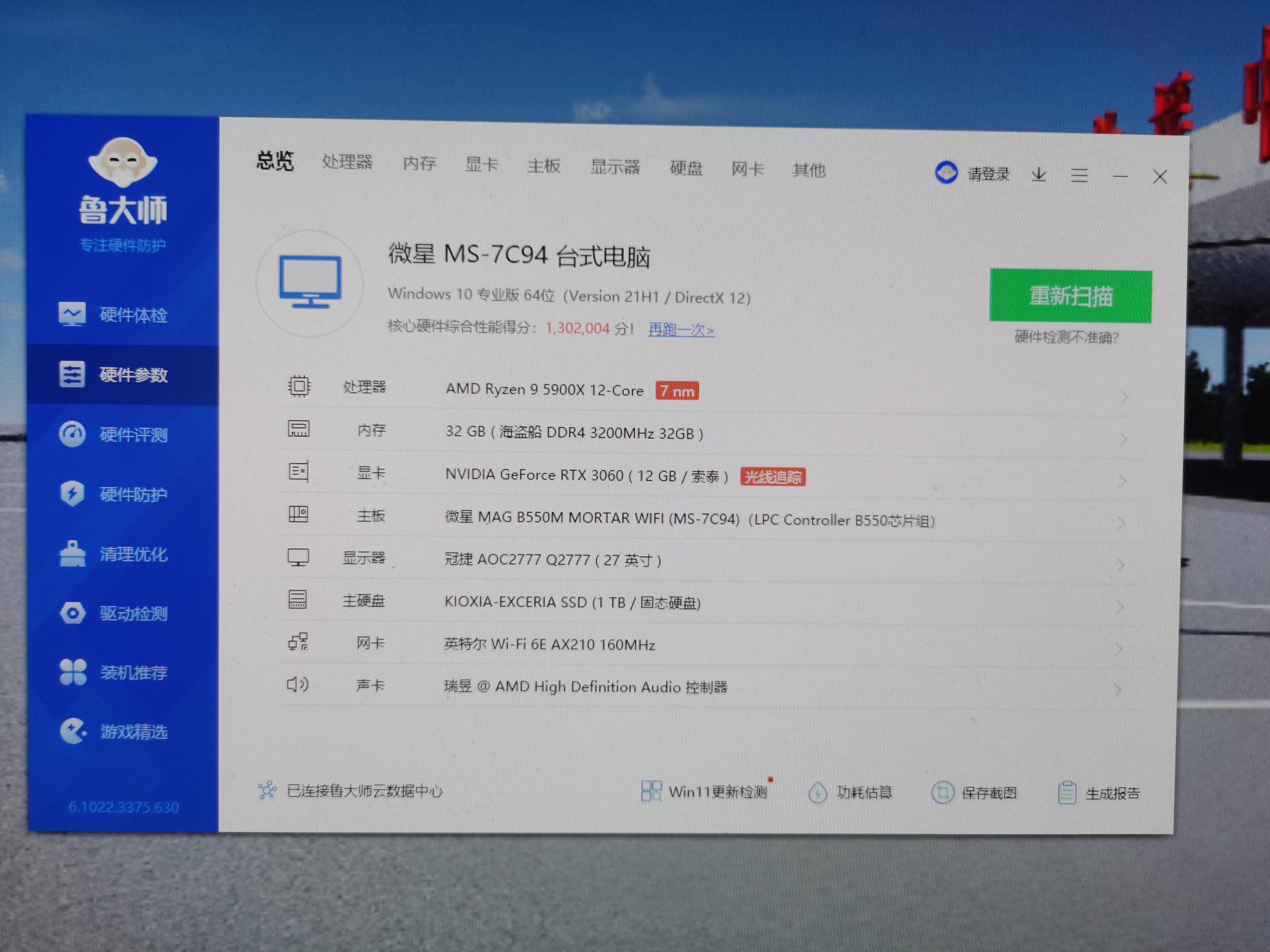Switch to the 硬盘 tab
1270x952 pixels.
tap(686, 168)
